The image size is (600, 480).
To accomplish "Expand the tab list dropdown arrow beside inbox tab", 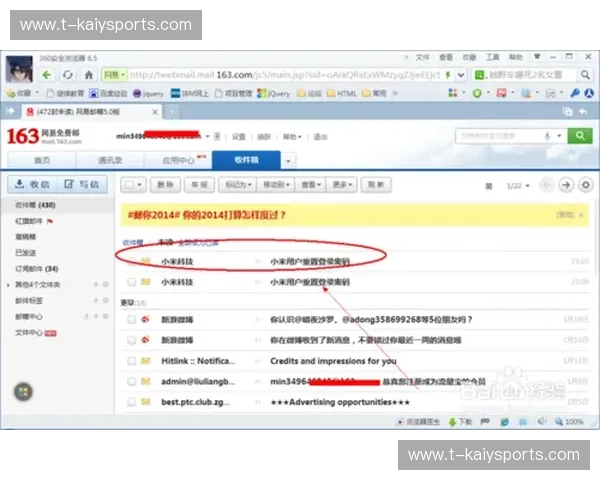I will click(x=288, y=161).
